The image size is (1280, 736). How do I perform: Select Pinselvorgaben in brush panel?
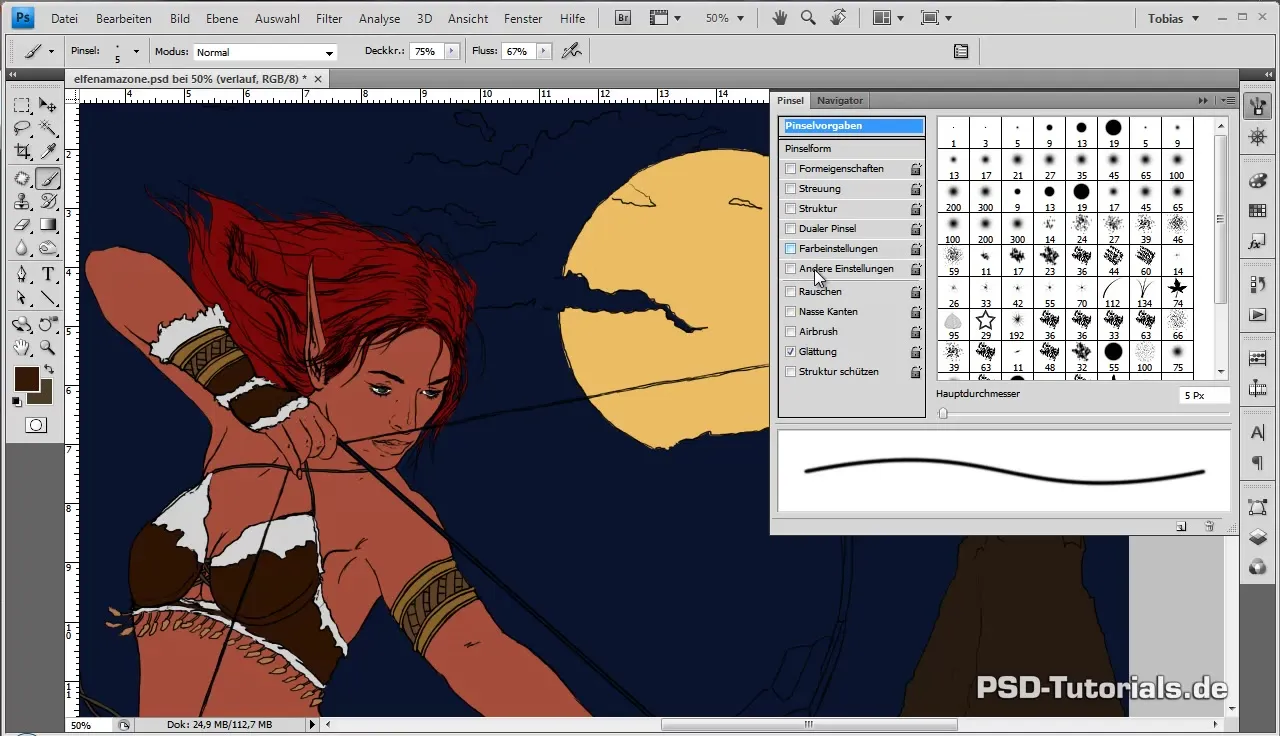(x=853, y=126)
